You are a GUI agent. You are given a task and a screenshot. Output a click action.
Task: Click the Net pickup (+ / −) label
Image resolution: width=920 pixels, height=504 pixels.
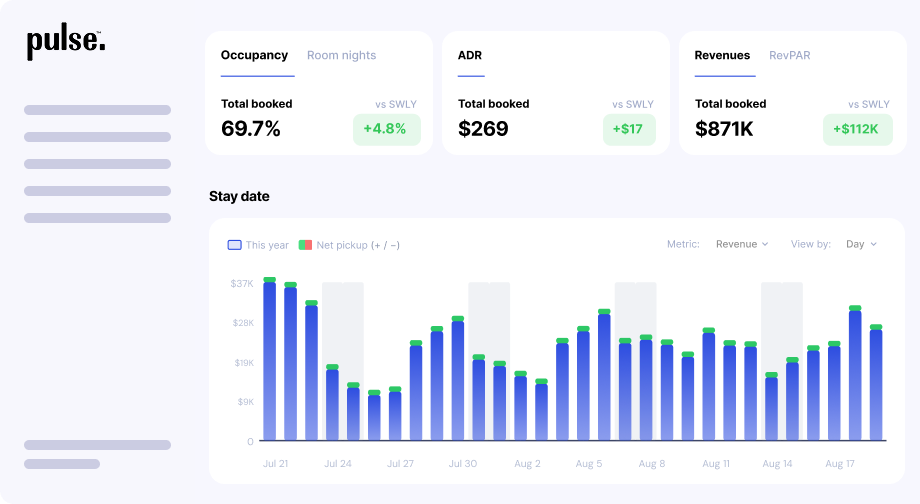[x=358, y=245]
